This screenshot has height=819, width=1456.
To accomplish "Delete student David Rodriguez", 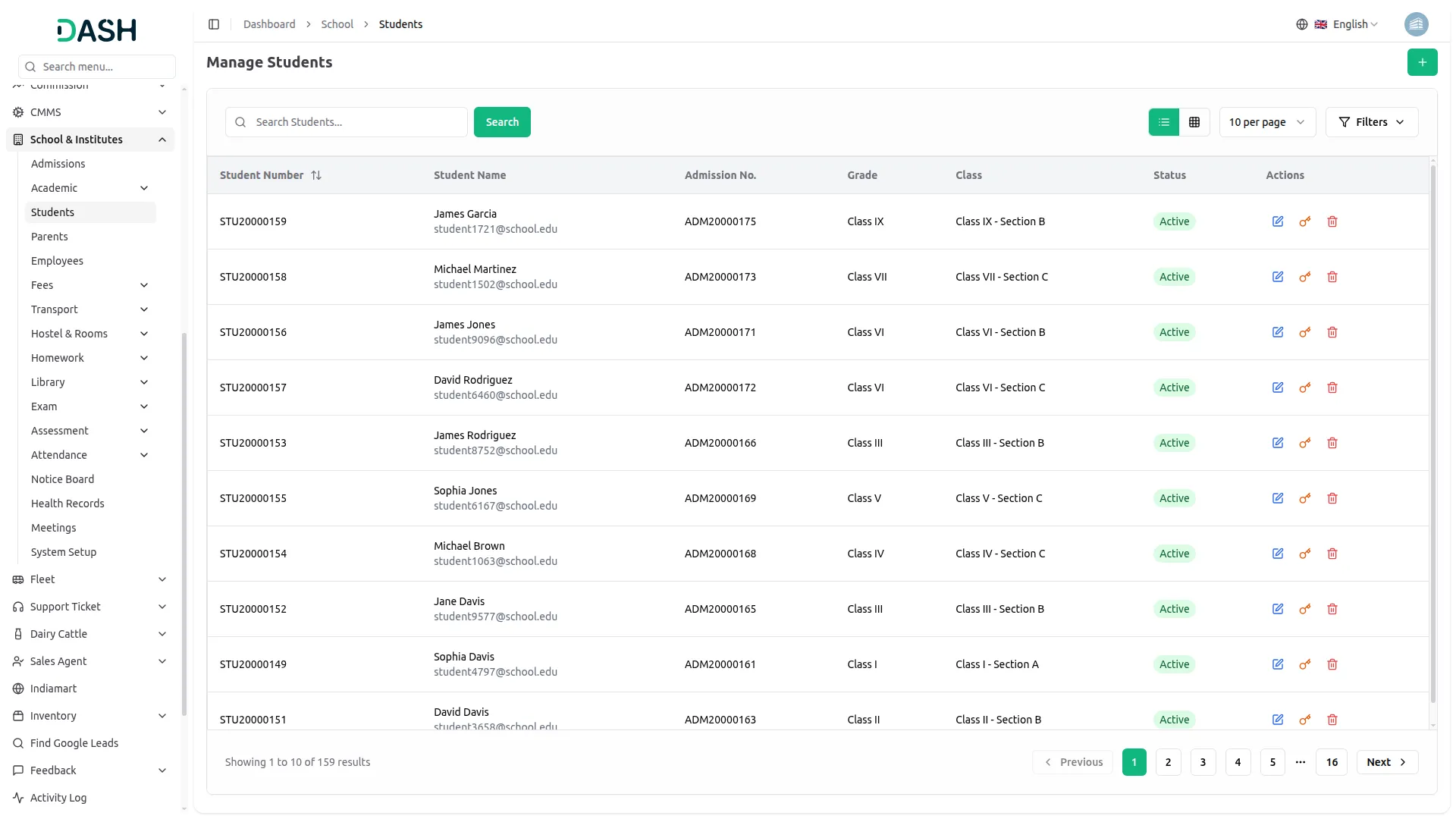I will (1332, 388).
